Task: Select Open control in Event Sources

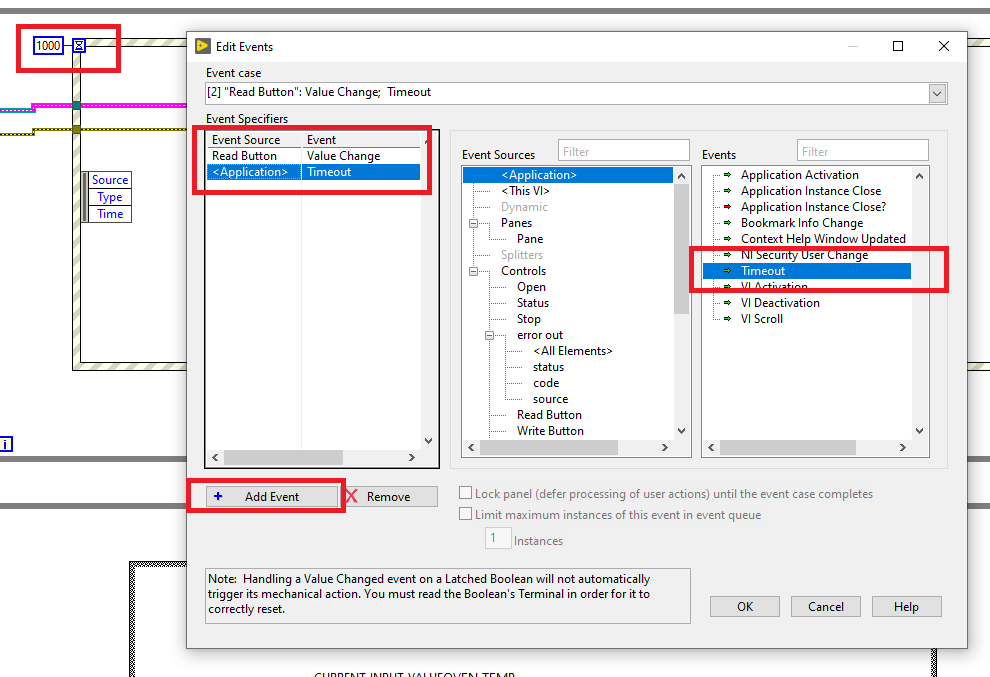Action: [x=531, y=287]
